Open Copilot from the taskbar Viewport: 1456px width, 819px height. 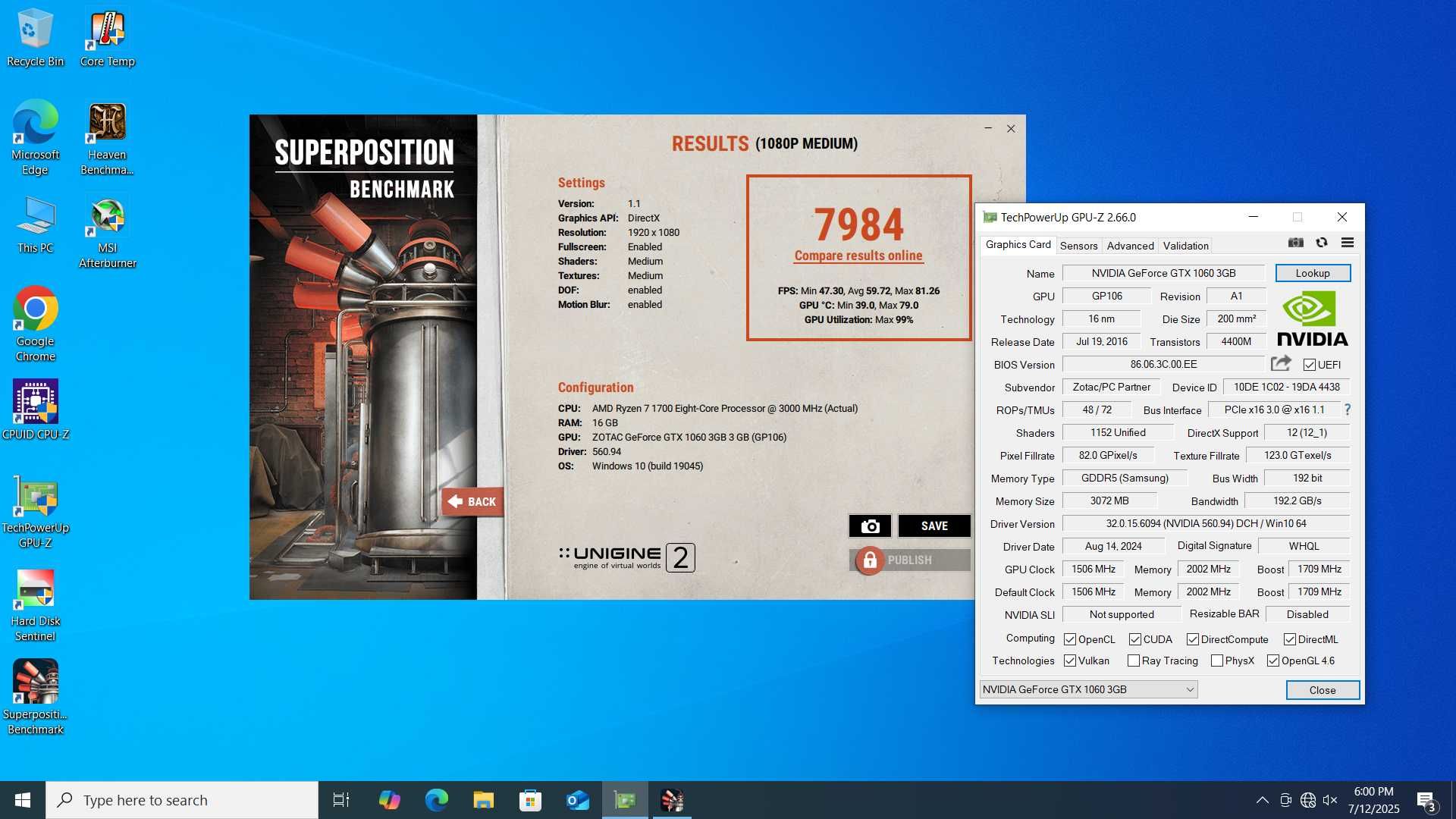pyautogui.click(x=389, y=800)
